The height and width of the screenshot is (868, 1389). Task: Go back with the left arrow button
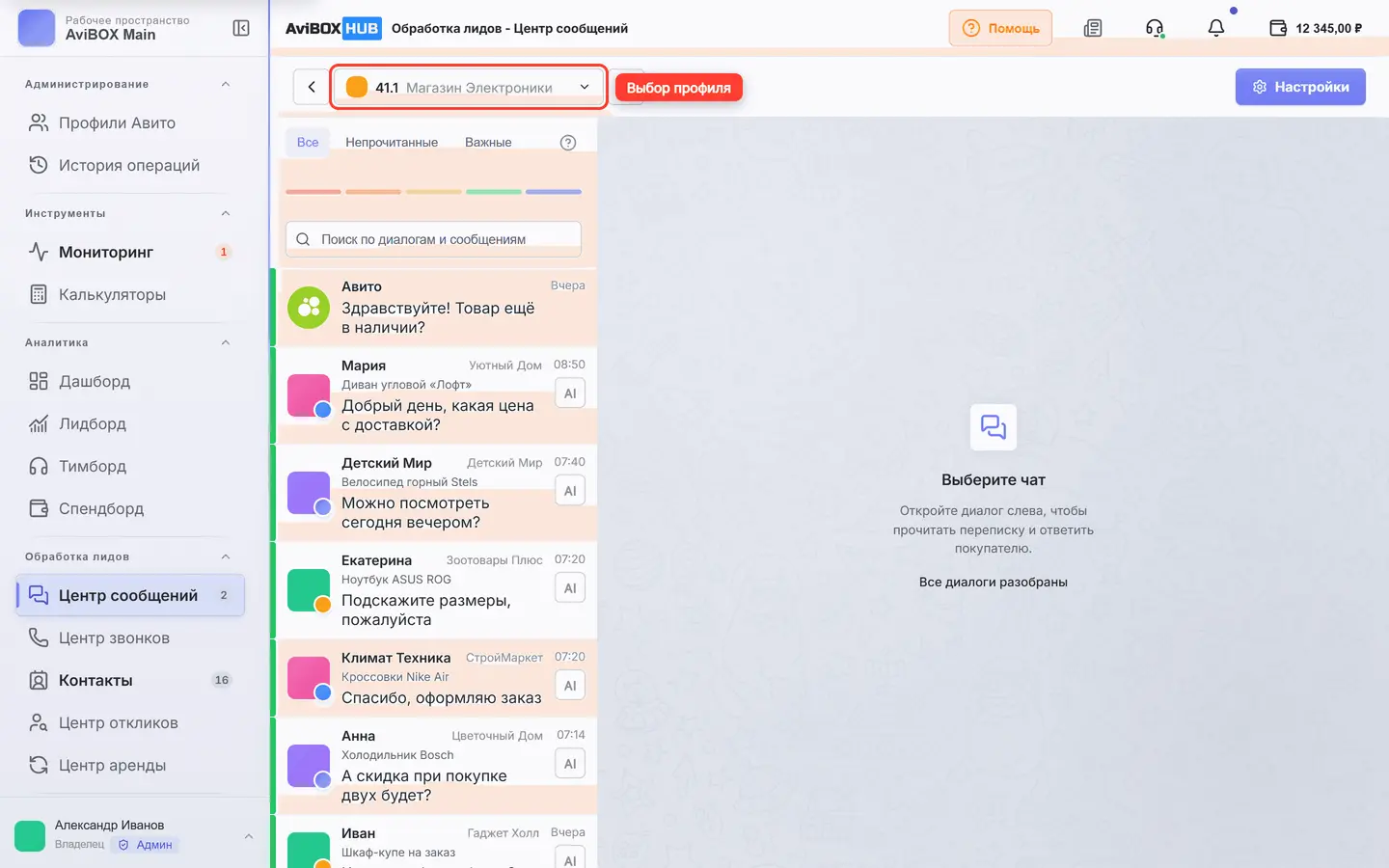[312, 87]
